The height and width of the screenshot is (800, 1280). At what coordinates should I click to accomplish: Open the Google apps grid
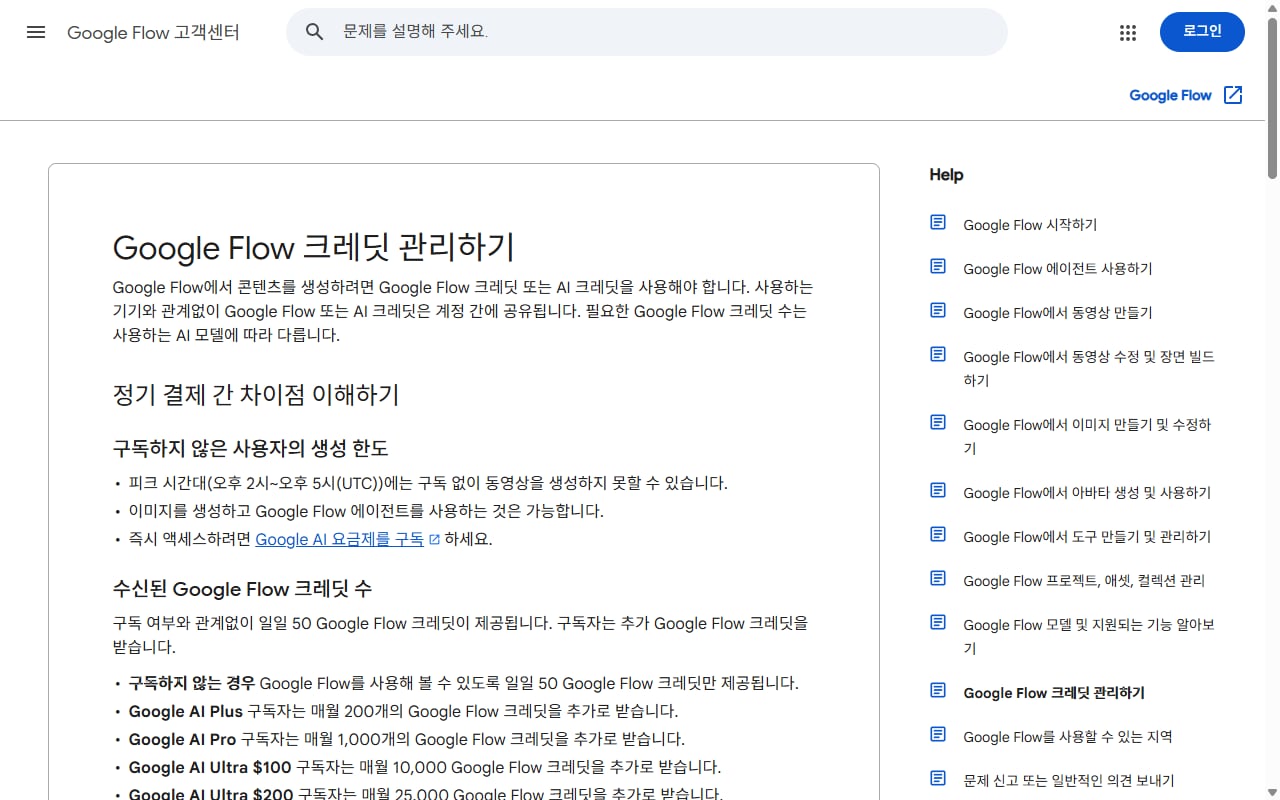click(x=1128, y=32)
